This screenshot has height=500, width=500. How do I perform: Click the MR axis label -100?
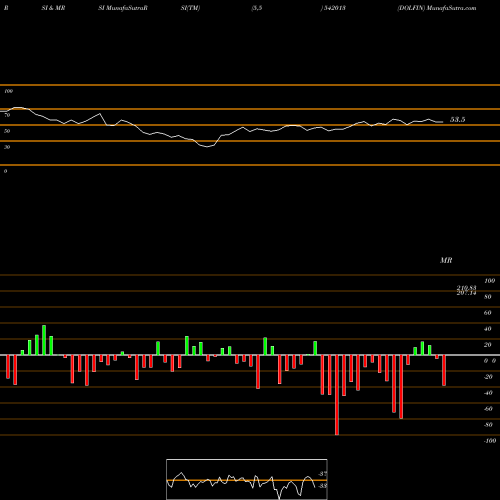[x=489, y=441]
